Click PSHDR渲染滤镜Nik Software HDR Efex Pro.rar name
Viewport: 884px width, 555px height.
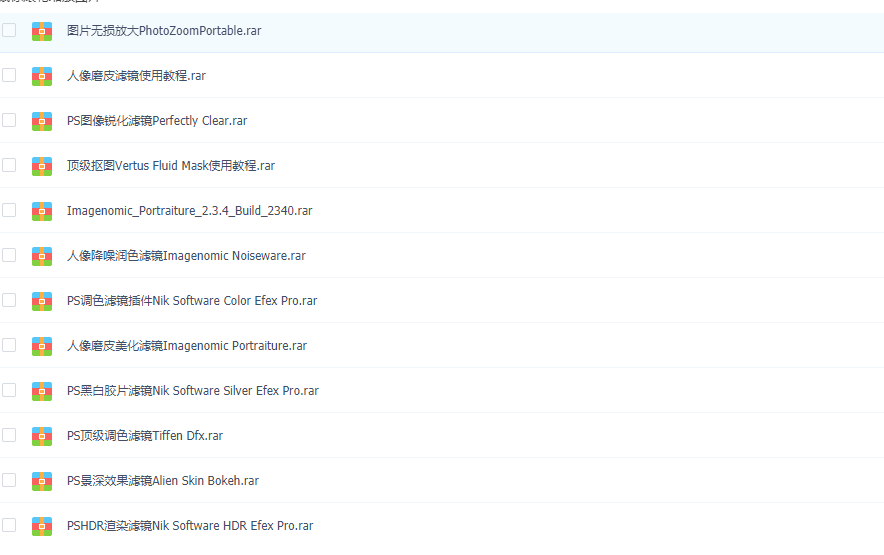[190, 526]
